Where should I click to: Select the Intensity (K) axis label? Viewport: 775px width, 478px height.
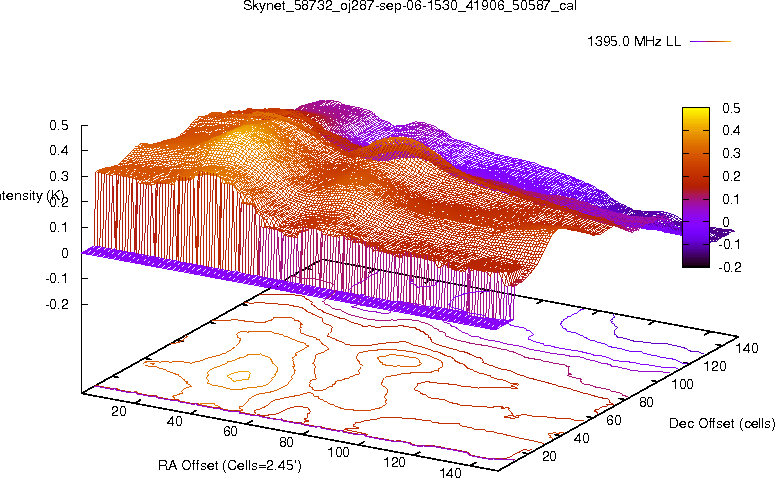[x=32, y=195]
